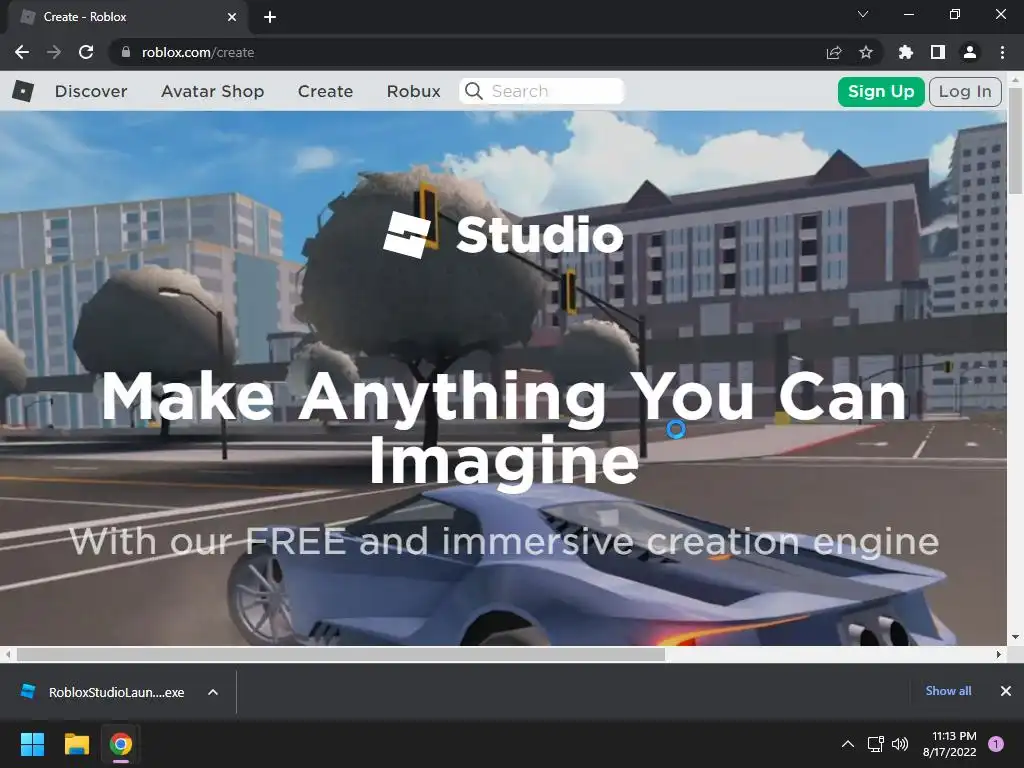The height and width of the screenshot is (768, 1024).
Task: Open a new browser tab
Action: click(270, 17)
